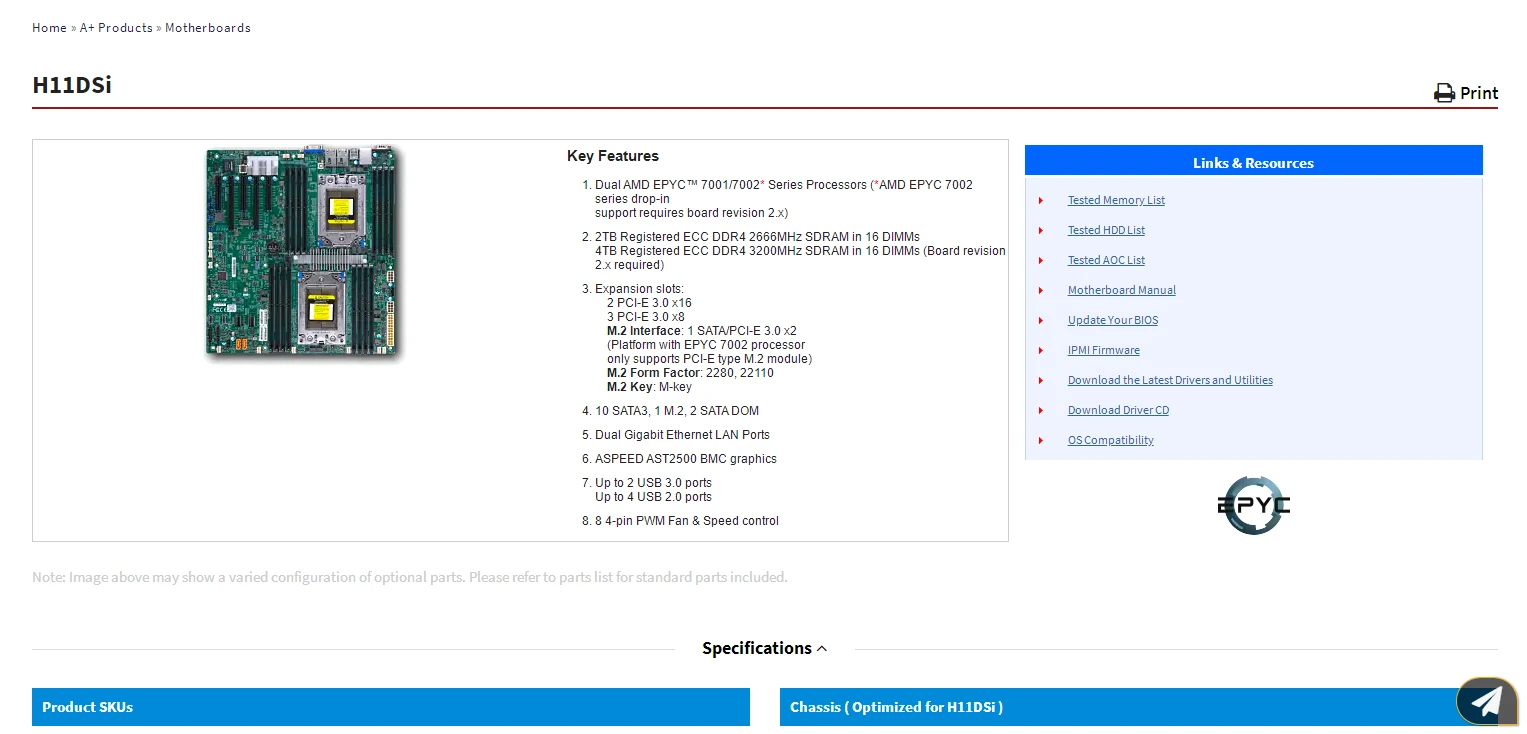This screenshot has height=734, width=1527.
Task: Click the printer icon beside Print
Action: coord(1444,93)
